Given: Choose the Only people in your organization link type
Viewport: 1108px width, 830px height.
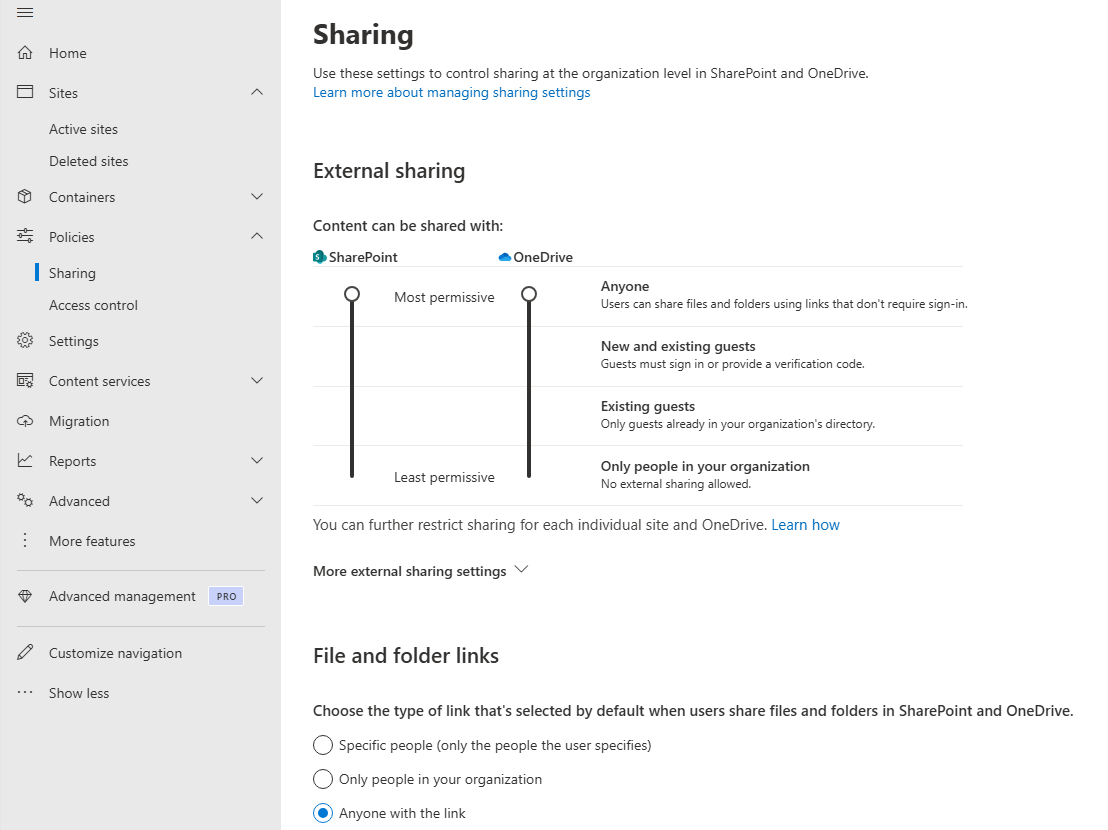Looking at the screenshot, I should 322,779.
